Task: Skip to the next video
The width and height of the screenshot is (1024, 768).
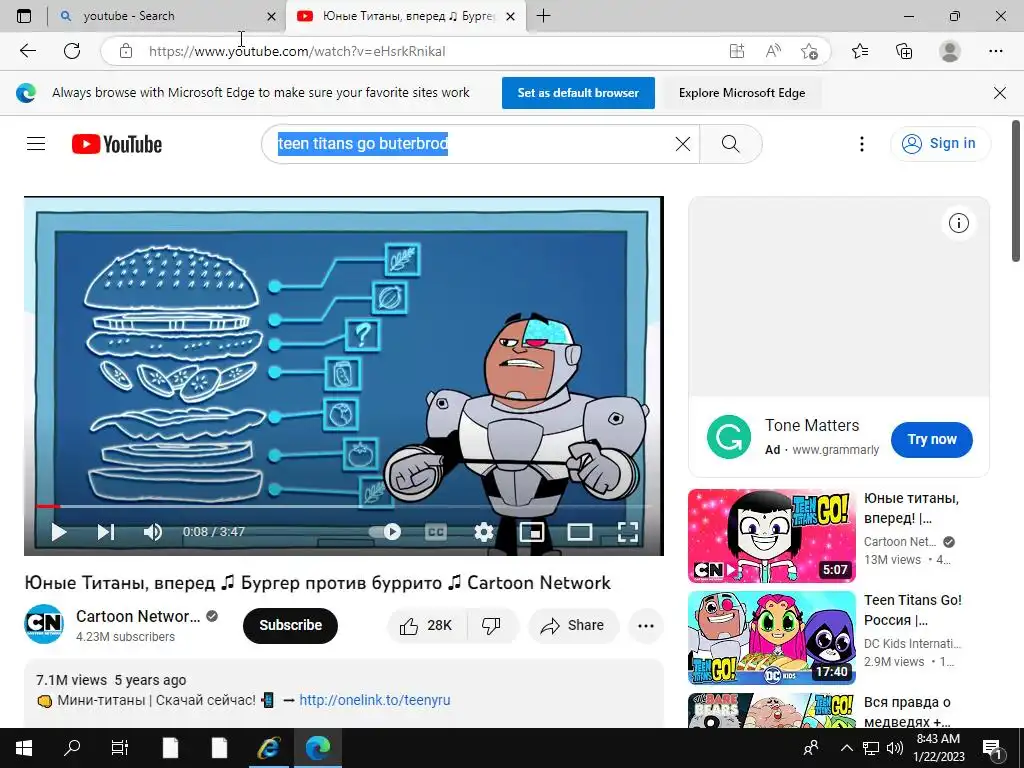Action: click(106, 532)
